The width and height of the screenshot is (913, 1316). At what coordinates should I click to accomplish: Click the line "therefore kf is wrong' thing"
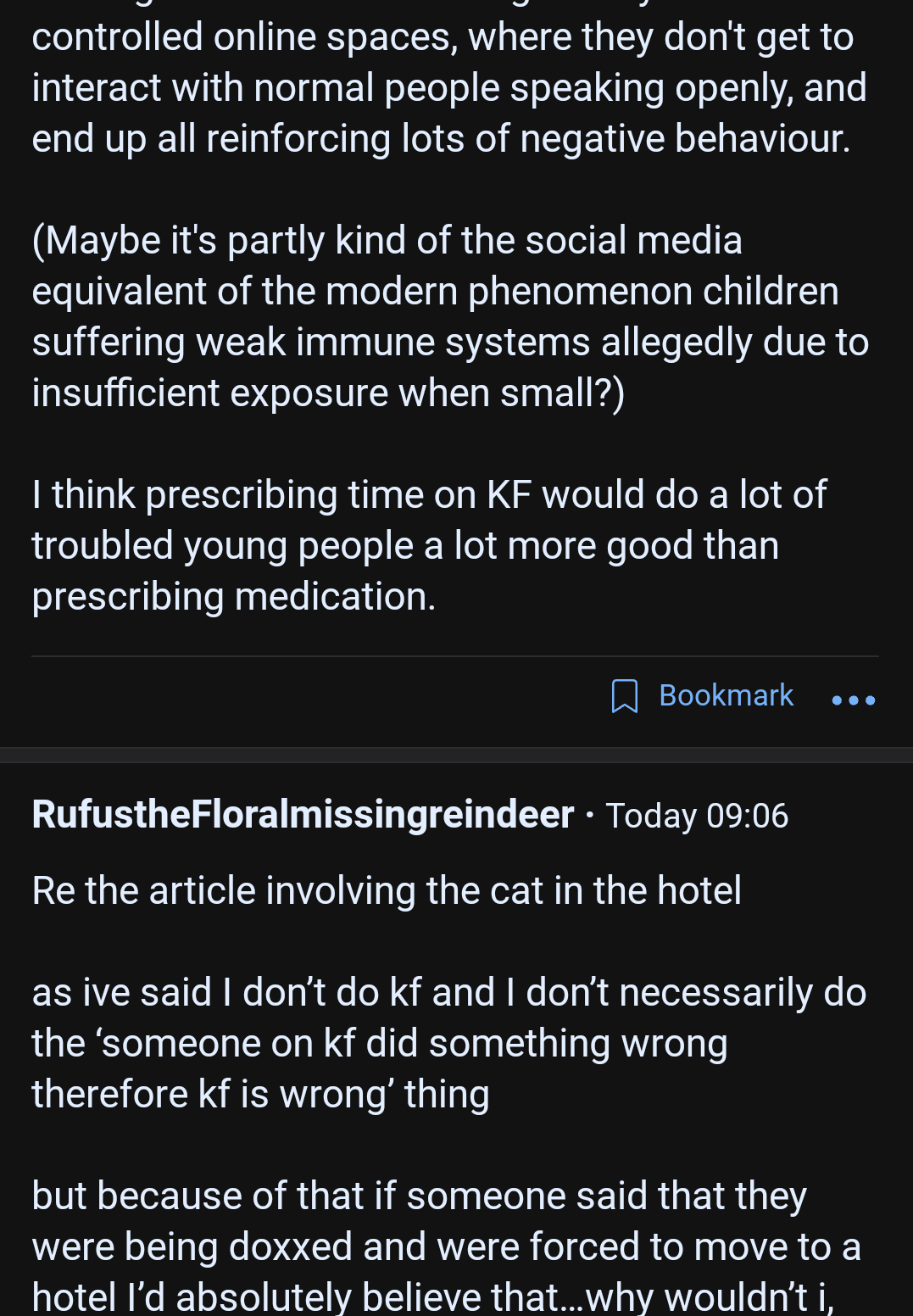261,1094
